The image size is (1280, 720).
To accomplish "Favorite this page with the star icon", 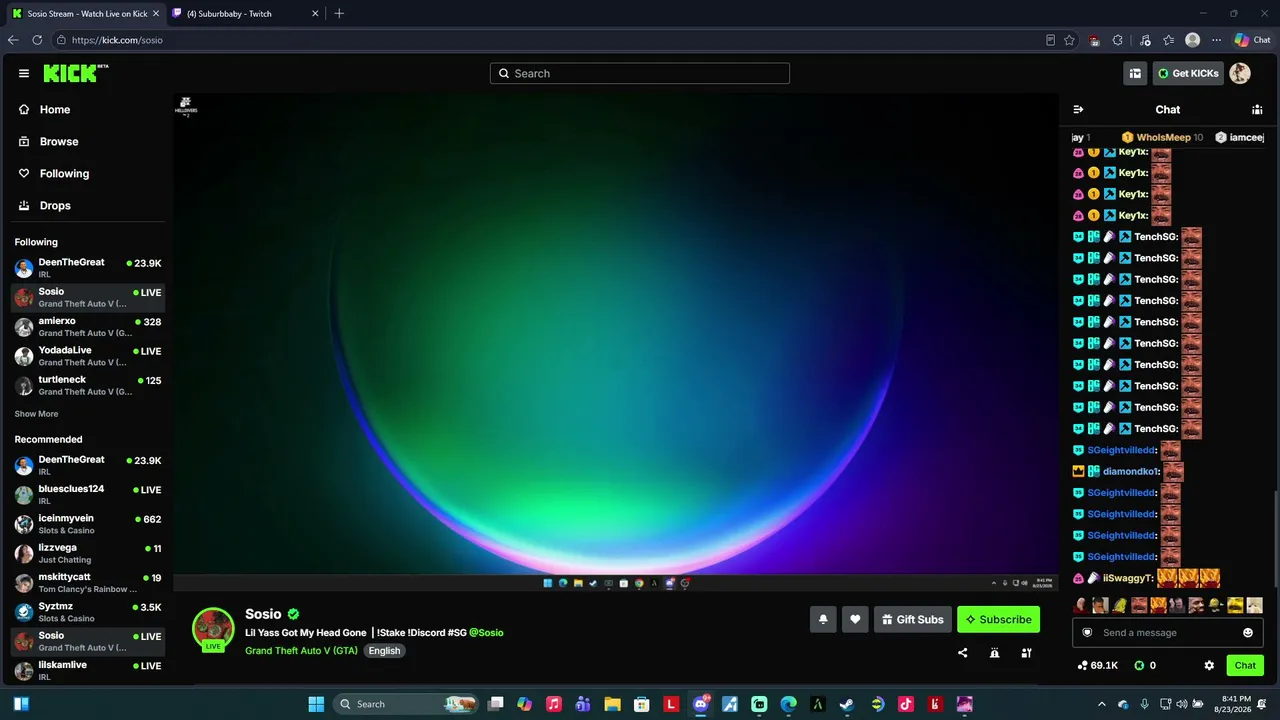I will coord(1069,40).
